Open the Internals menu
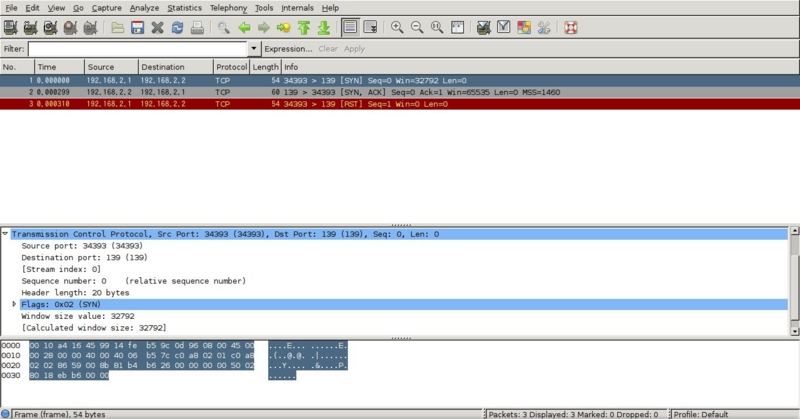This screenshot has width=800, height=419. point(297,8)
